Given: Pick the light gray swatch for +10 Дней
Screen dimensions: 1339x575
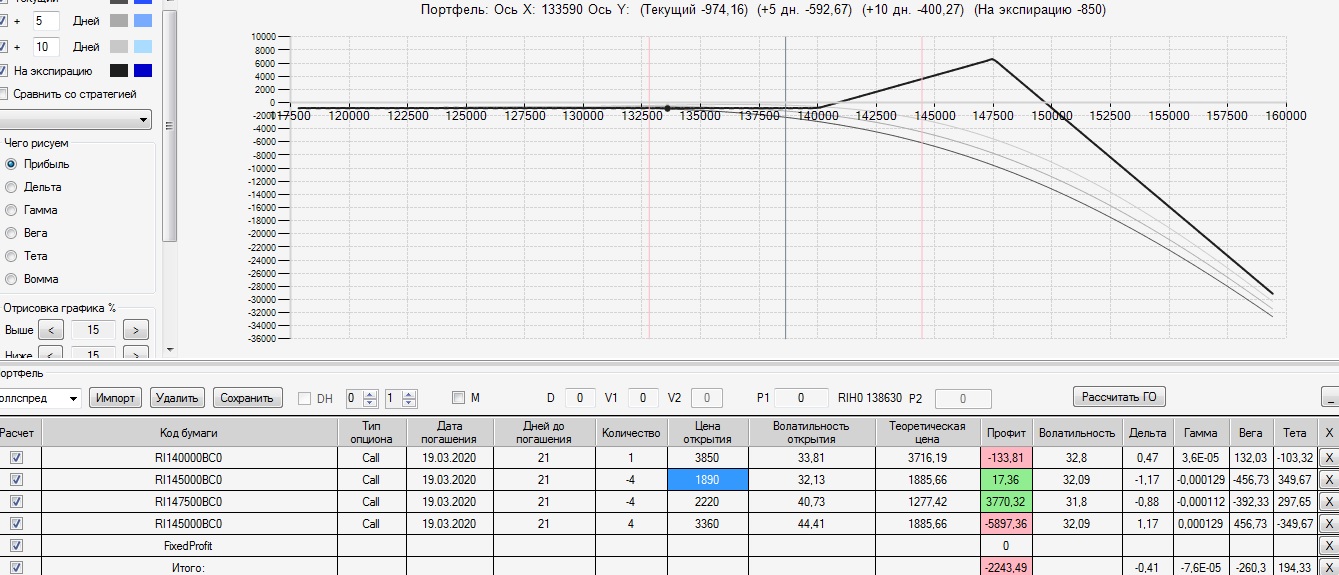Looking at the screenshot, I should tap(119, 46).
